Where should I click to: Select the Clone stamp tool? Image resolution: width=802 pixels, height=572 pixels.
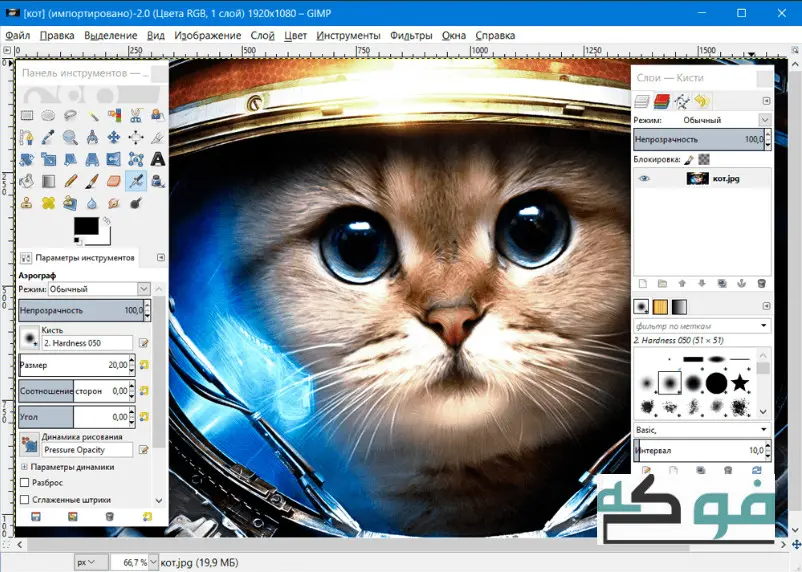pos(27,203)
